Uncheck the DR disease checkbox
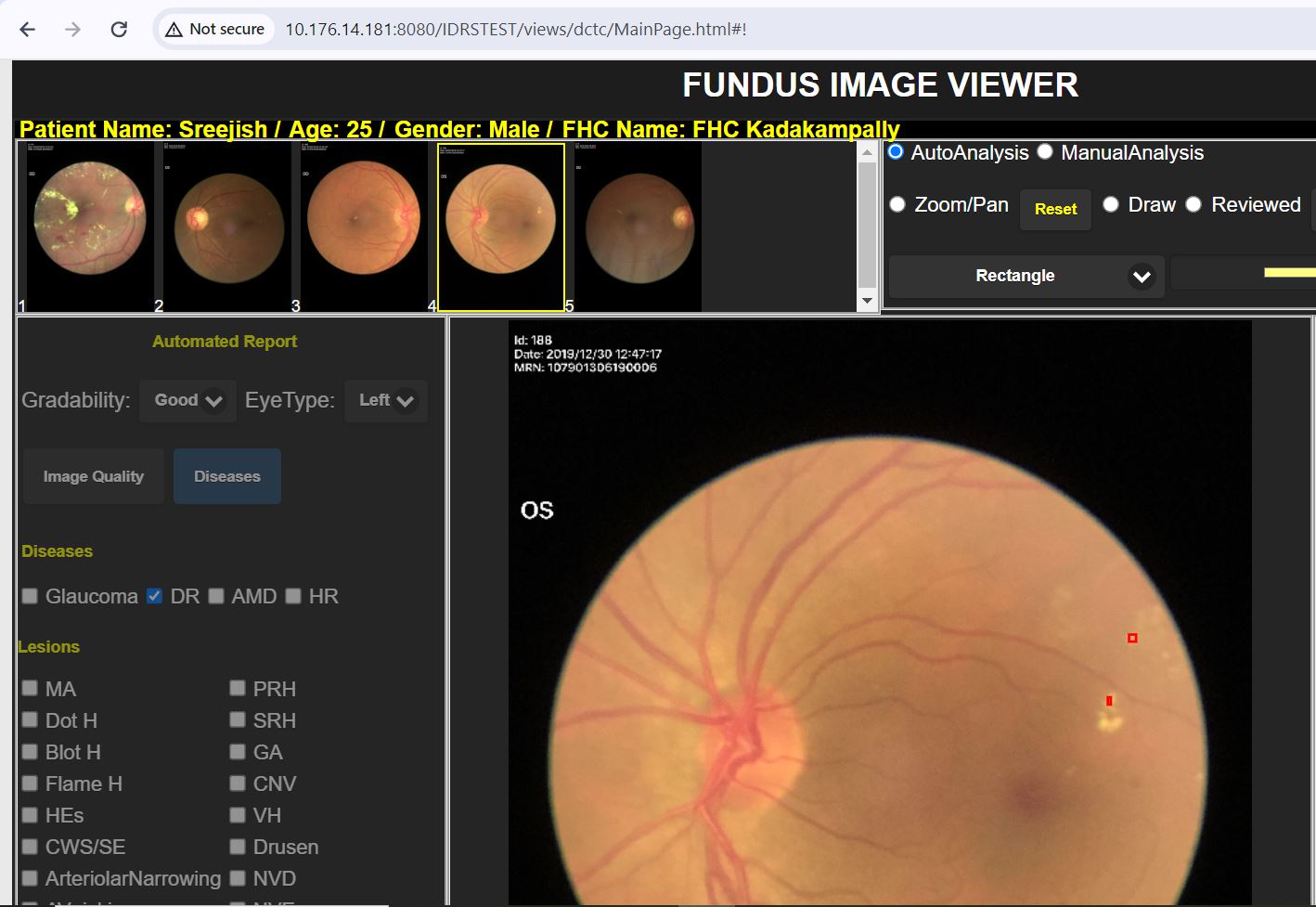Viewport: 1316px width, 907px height. 155,596
